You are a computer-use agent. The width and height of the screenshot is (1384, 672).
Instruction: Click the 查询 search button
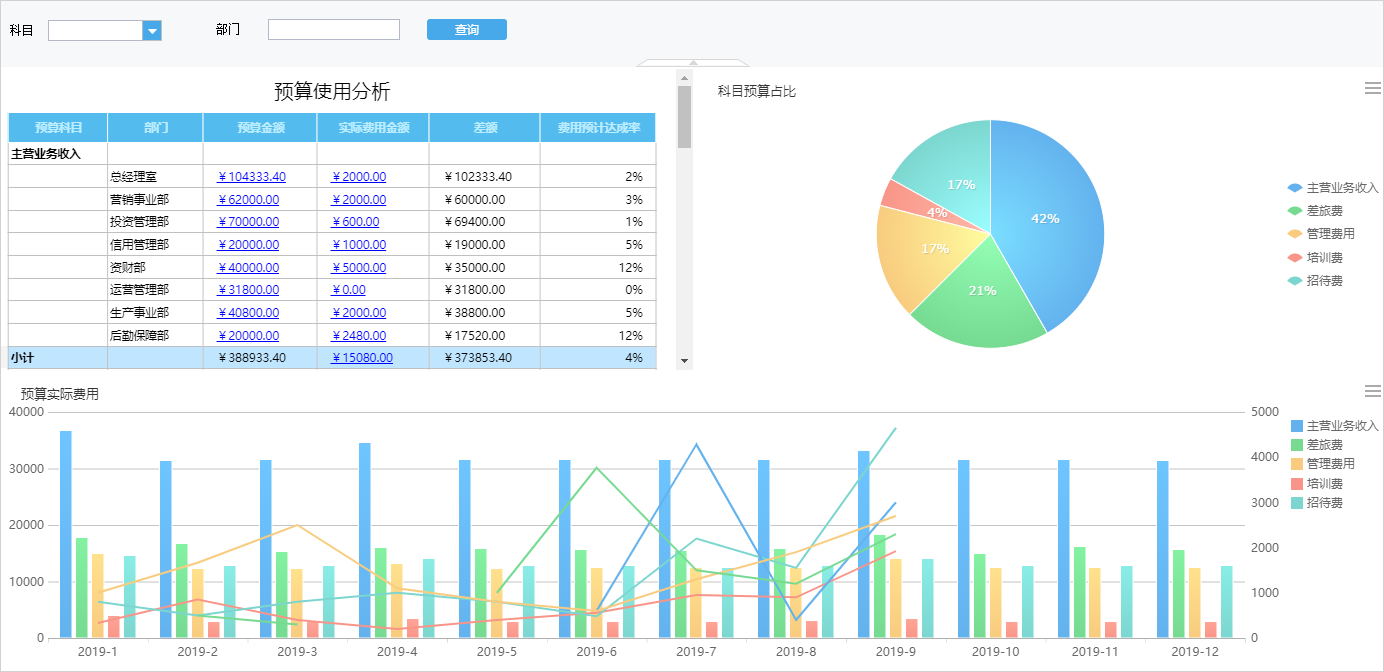pyautogui.click(x=466, y=29)
